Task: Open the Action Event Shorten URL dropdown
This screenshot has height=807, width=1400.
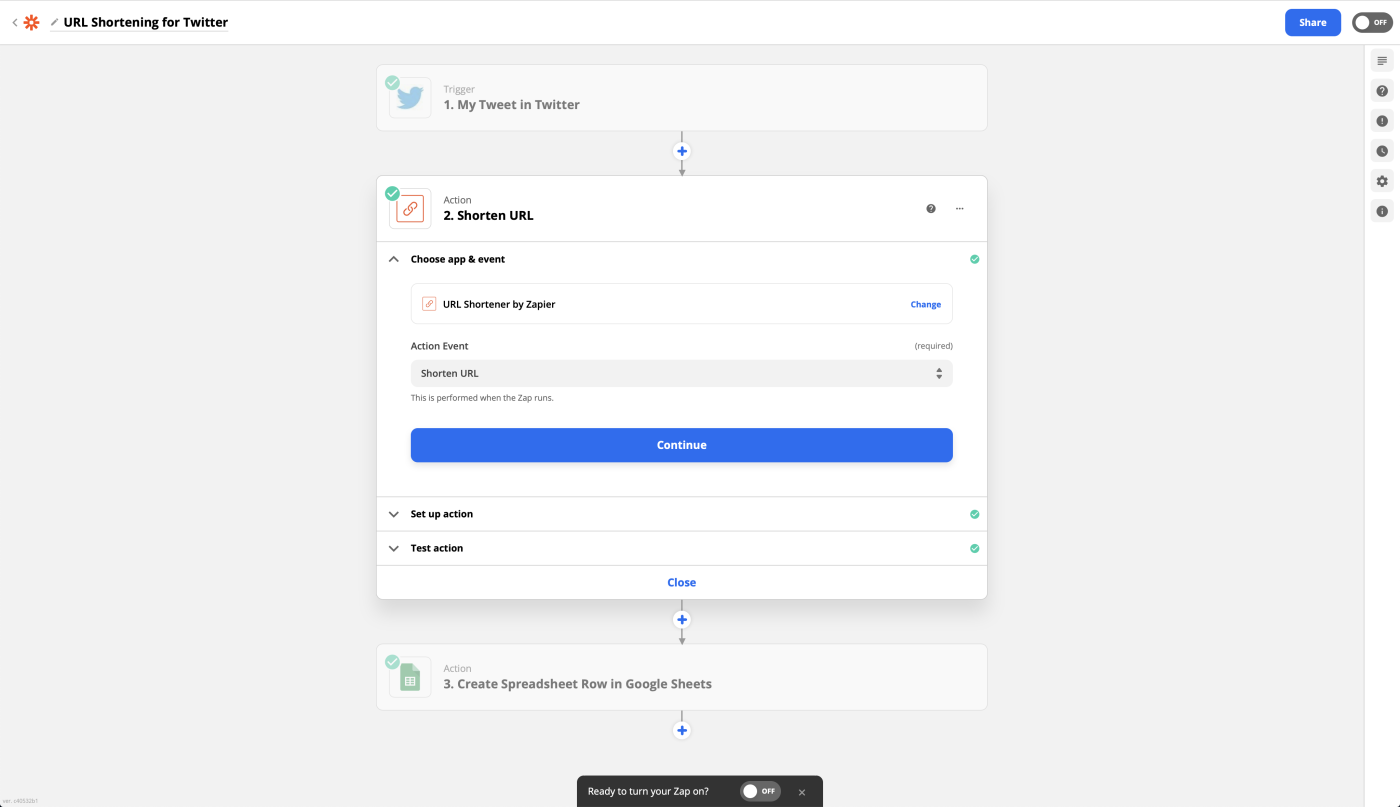Action: click(682, 373)
